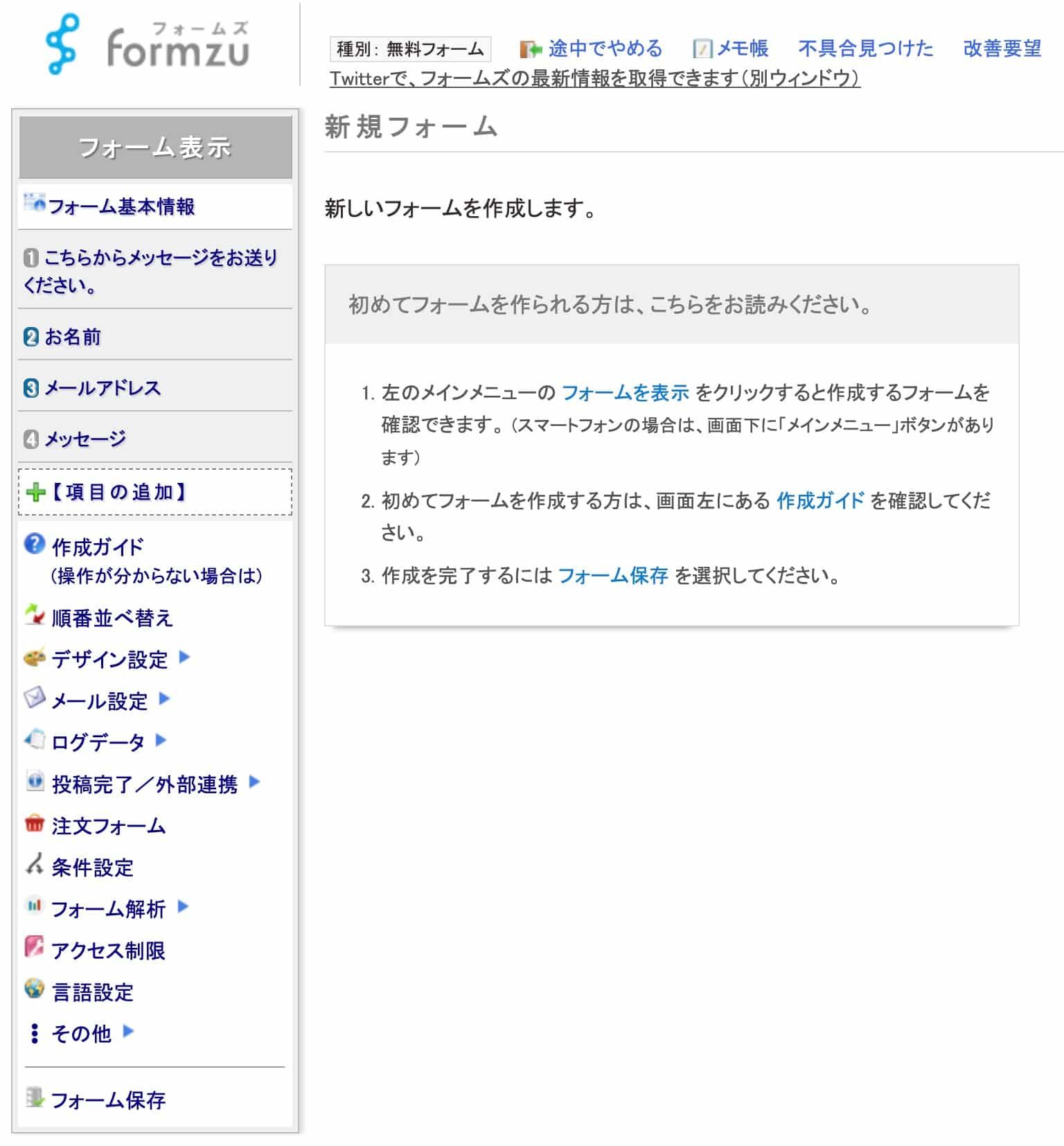Click the 初めてフォームを作られる方は panel header
Screen dimensions: 1064x1146
click(x=671, y=304)
